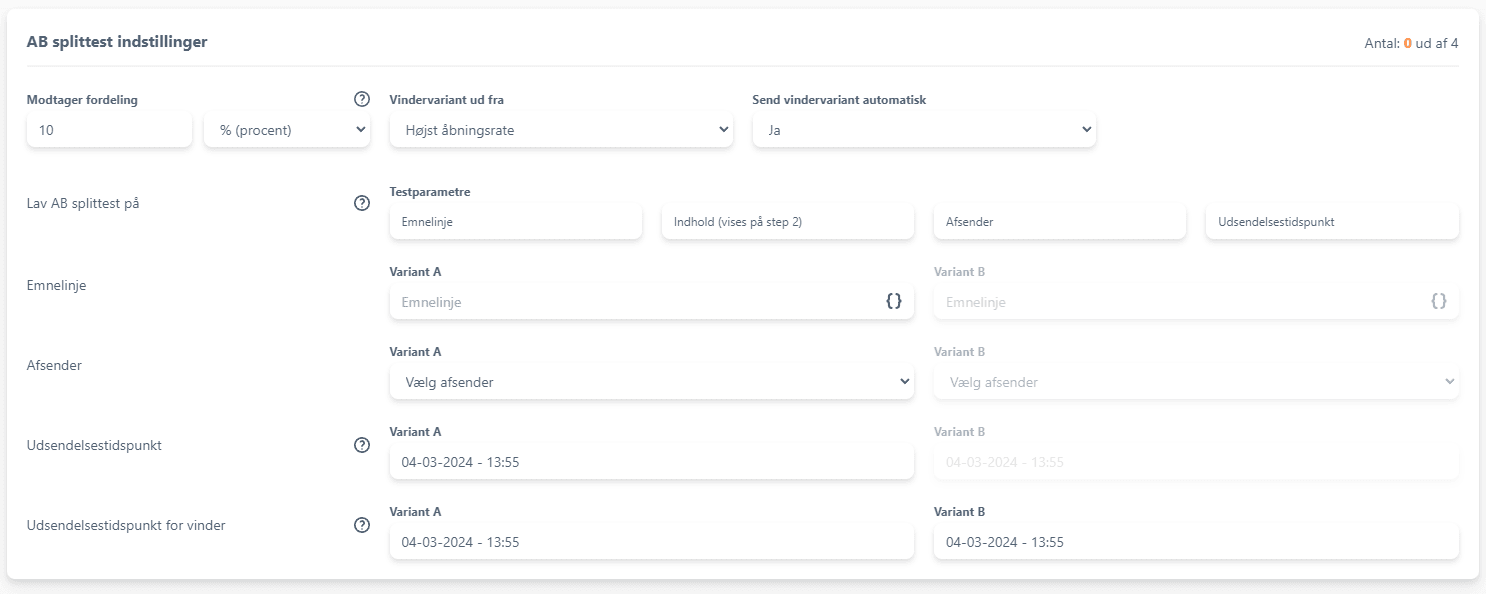The height and width of the screenshot is (594, 1486).
Task: Click Variant A Emnelinje text field
Action: coord(635,302)
